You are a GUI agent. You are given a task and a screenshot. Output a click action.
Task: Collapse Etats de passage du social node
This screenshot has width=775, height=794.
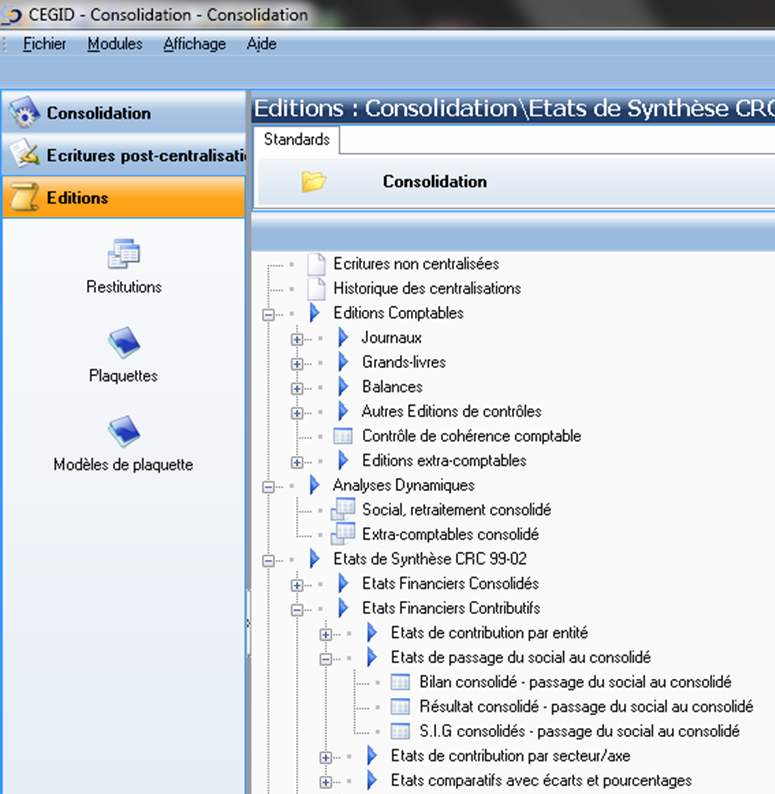click(326, 659)
